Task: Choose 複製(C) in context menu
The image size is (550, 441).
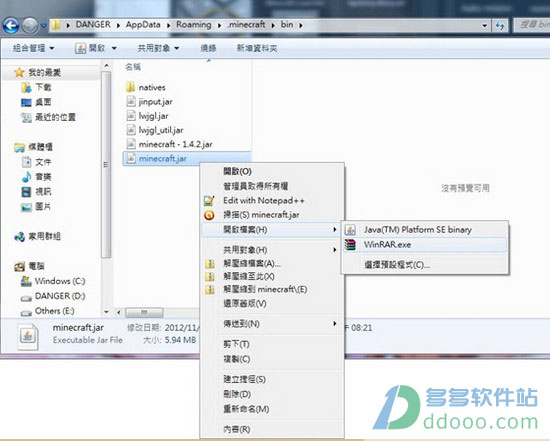Action: click(x=272, y=359)
